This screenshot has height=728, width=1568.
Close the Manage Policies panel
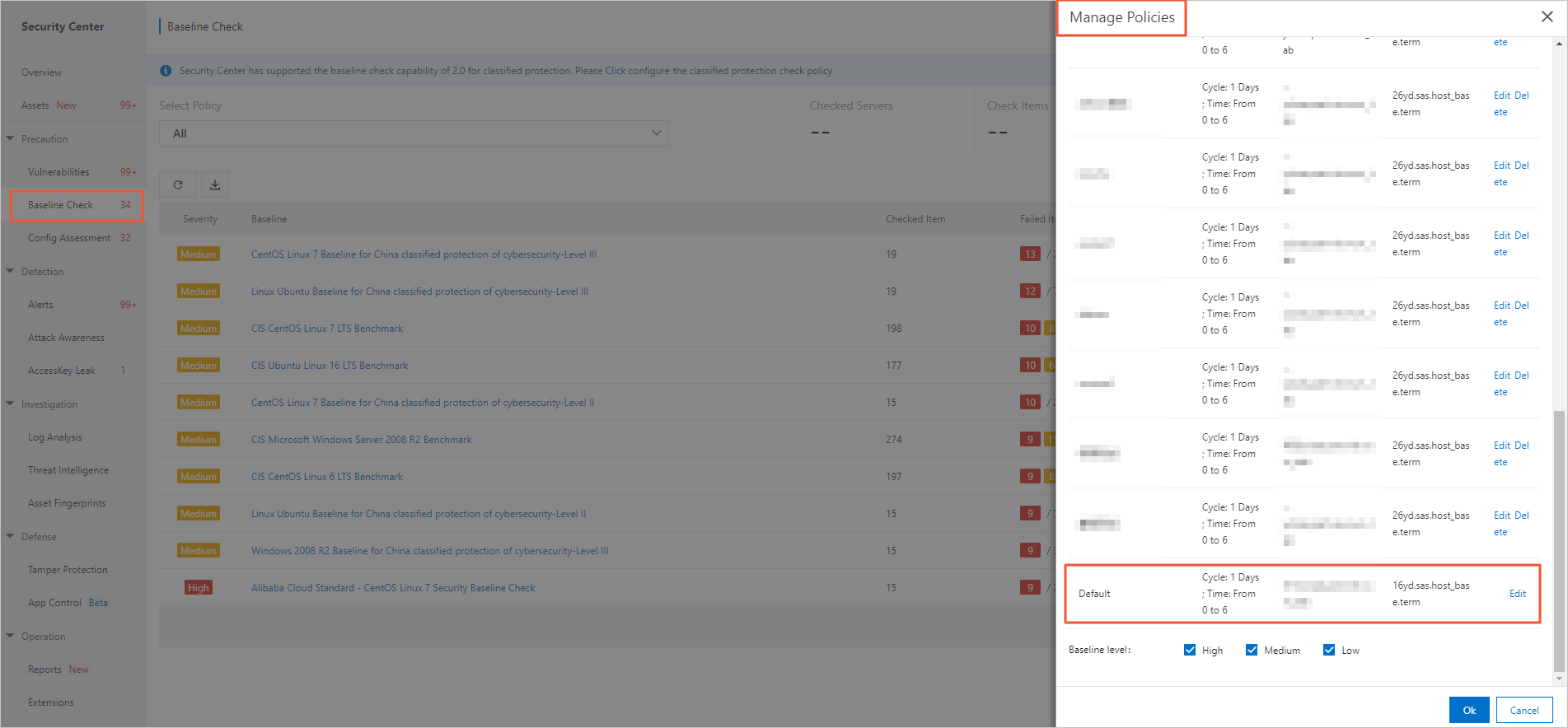click(x=1547, y=17)
